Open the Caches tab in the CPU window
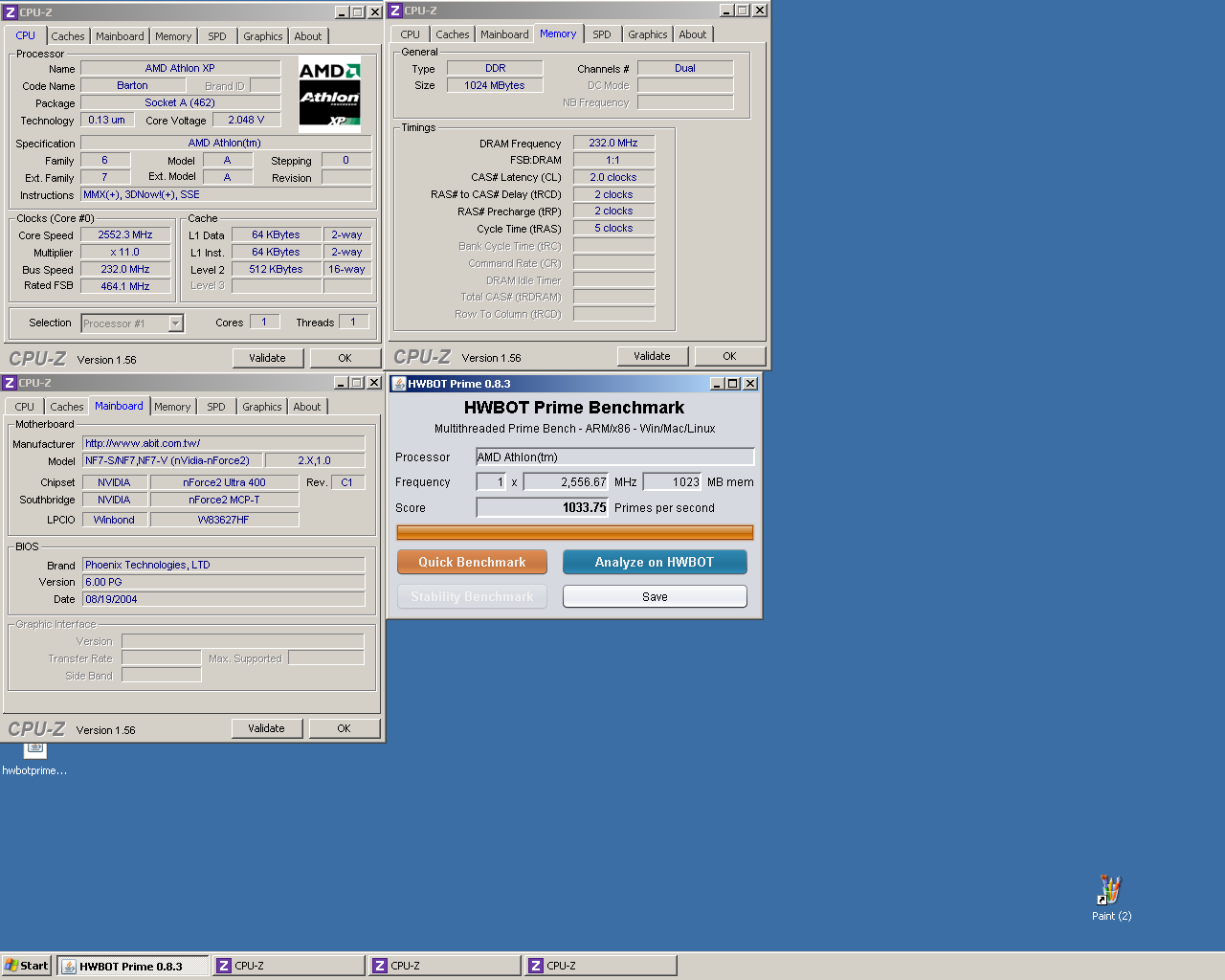Screen dimensions: 1225x980 pos(68,36)
